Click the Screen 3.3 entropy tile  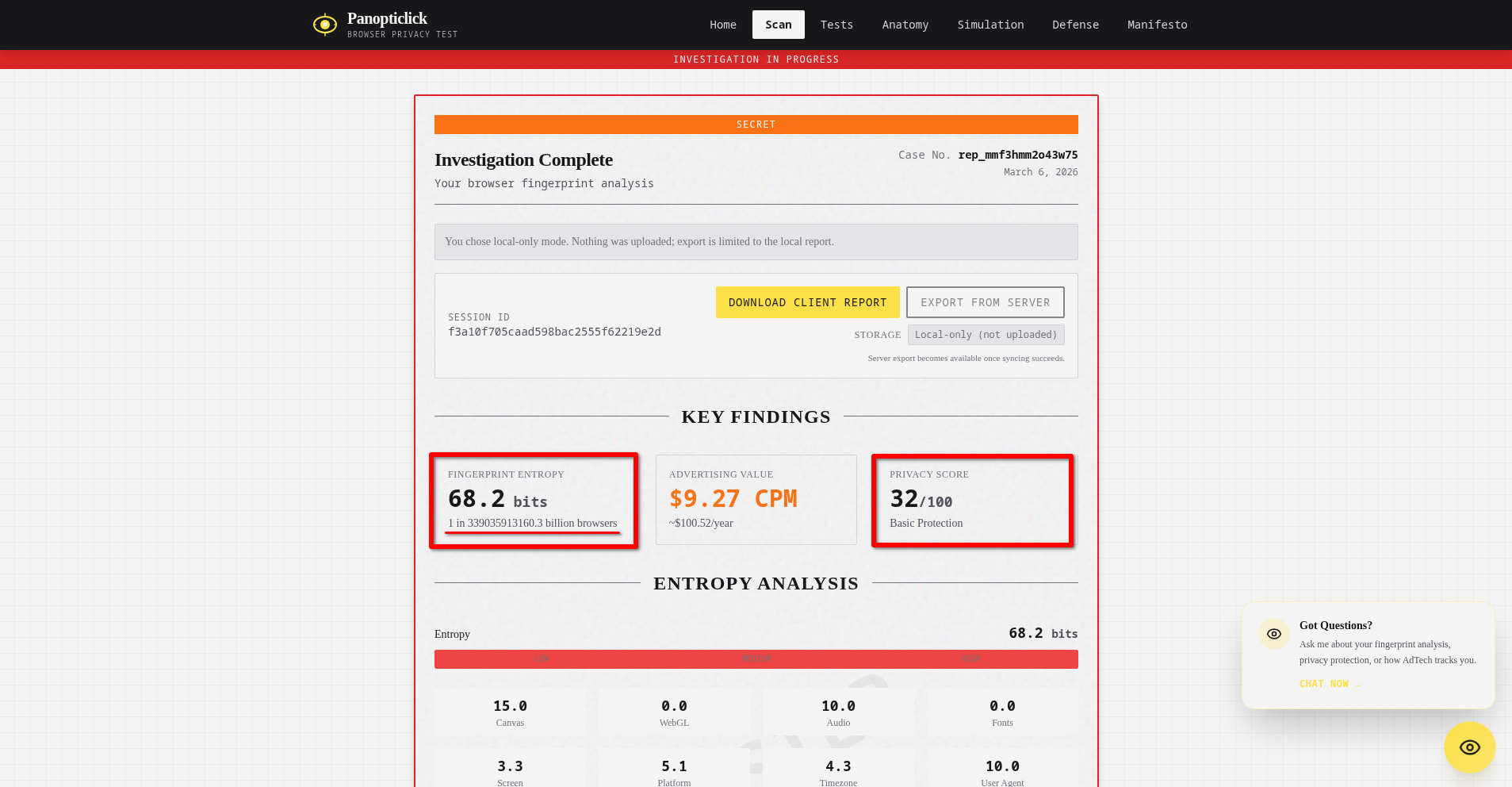(x=510, y=768)
